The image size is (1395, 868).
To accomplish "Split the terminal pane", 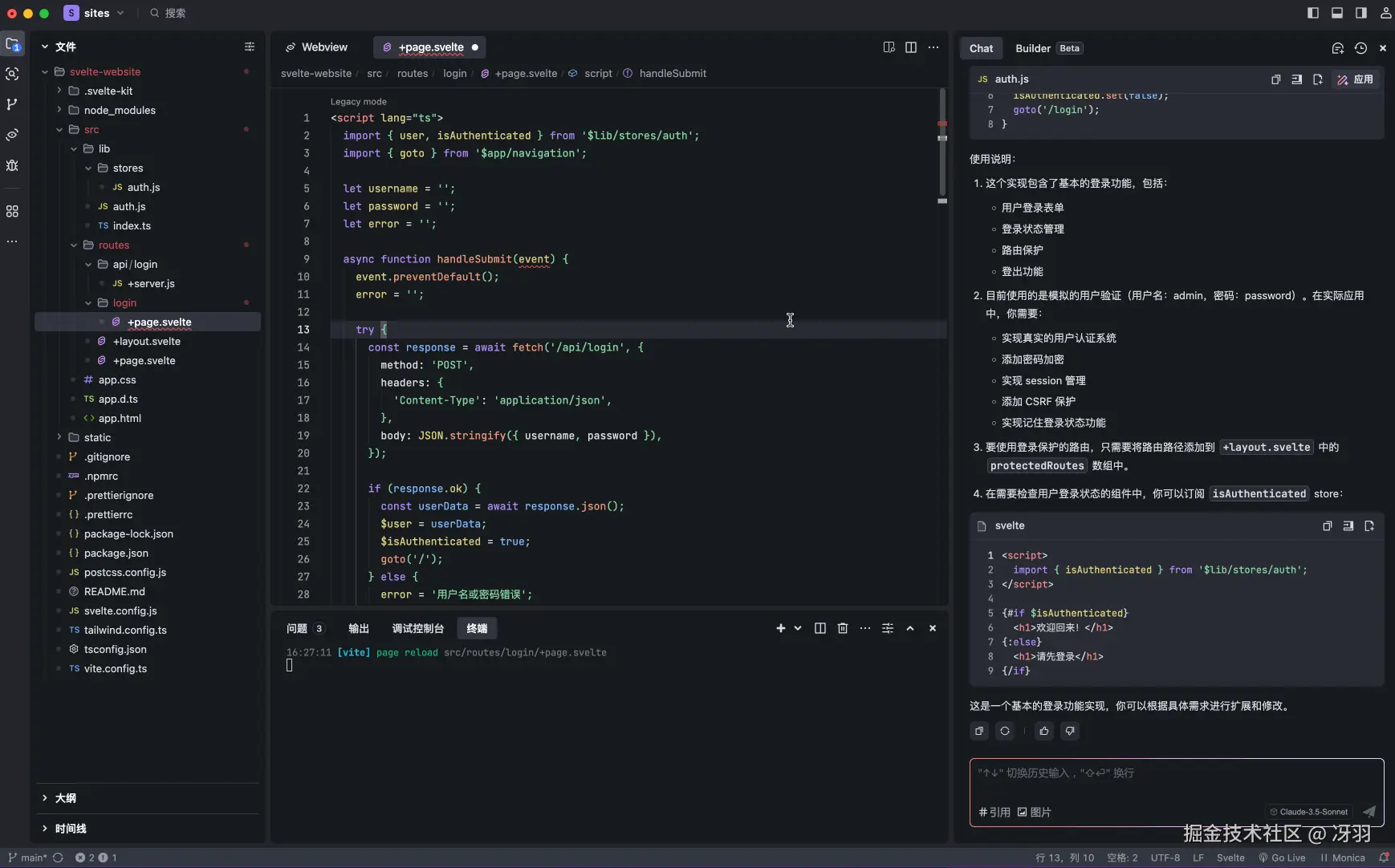I will [820, 628].
